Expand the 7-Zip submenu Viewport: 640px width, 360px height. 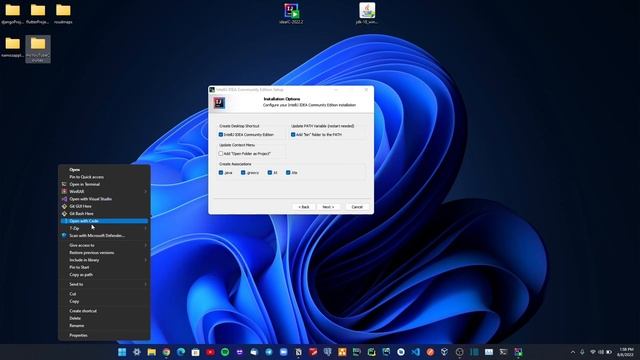click(104, 228)
